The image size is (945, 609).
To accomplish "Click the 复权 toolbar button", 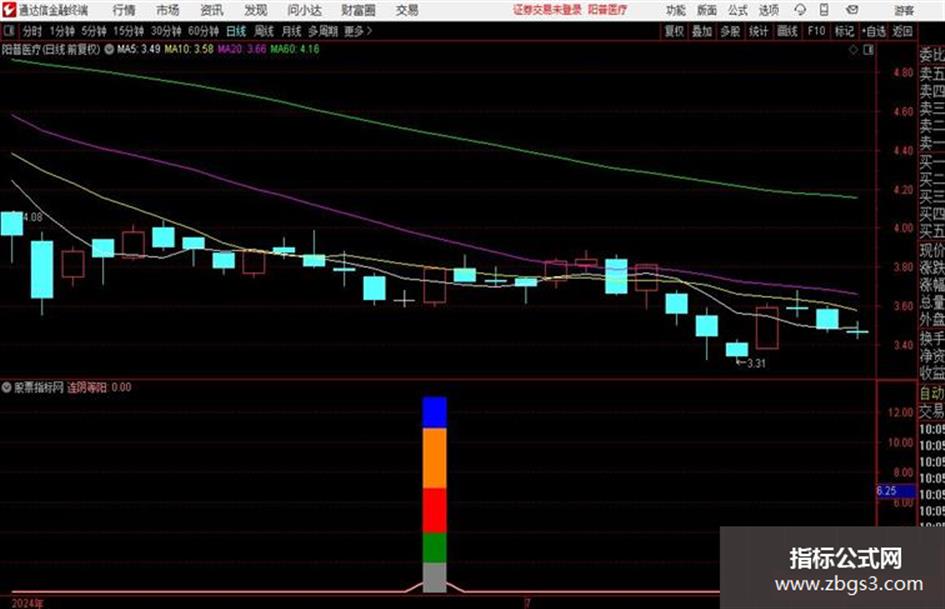I will point(674,31).
